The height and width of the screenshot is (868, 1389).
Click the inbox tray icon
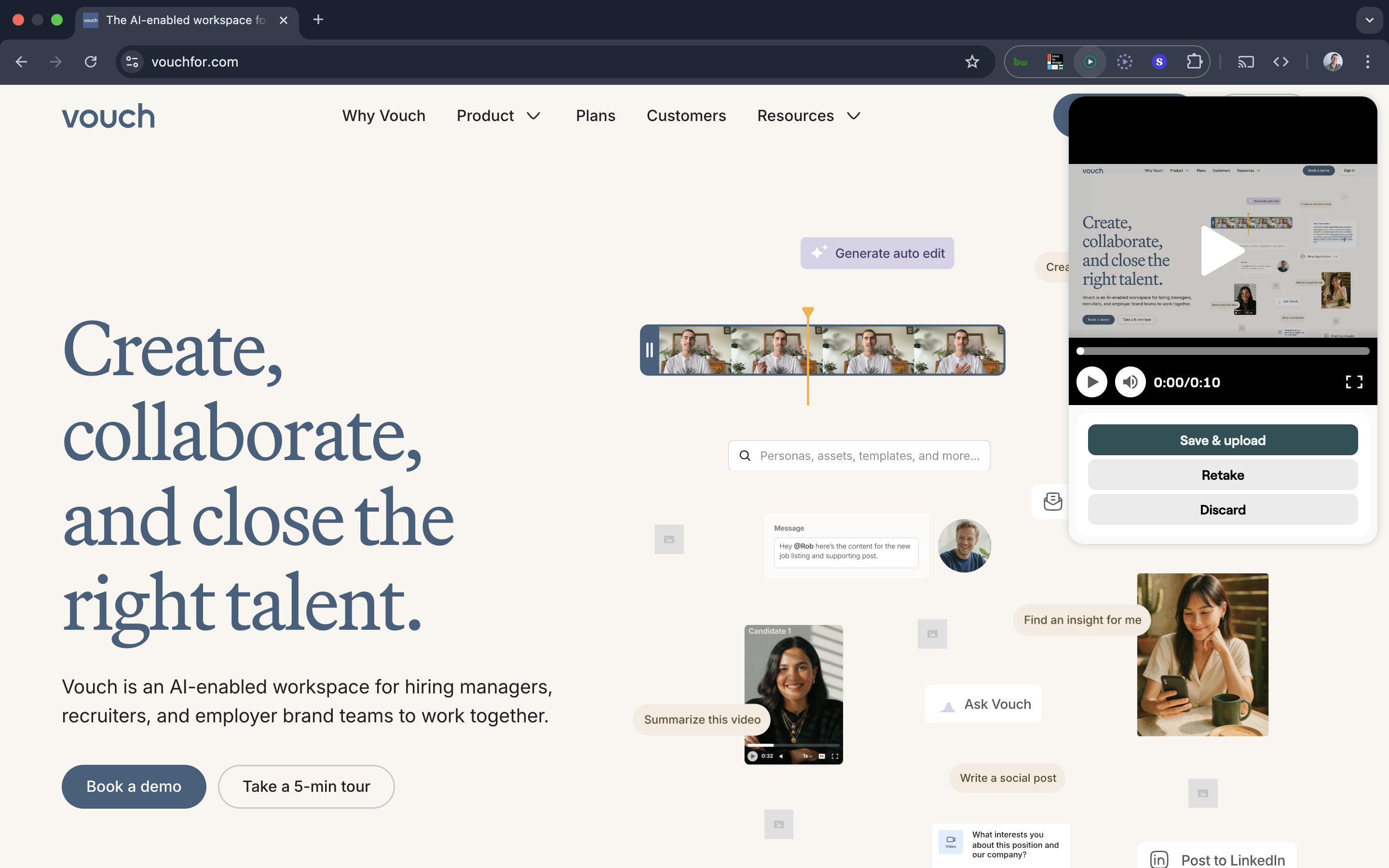1052,501
